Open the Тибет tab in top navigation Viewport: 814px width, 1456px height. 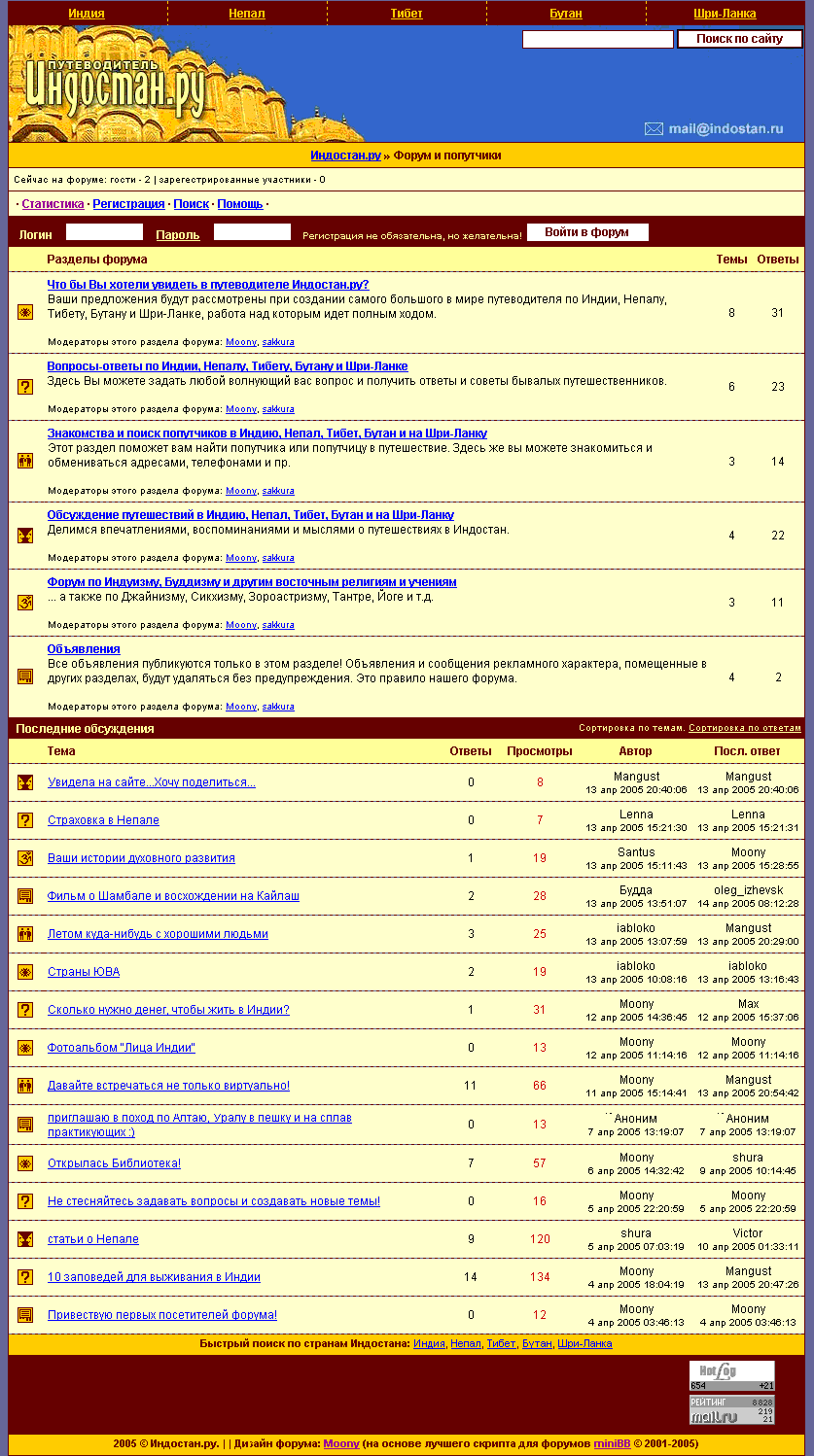(x=407, y=14)
